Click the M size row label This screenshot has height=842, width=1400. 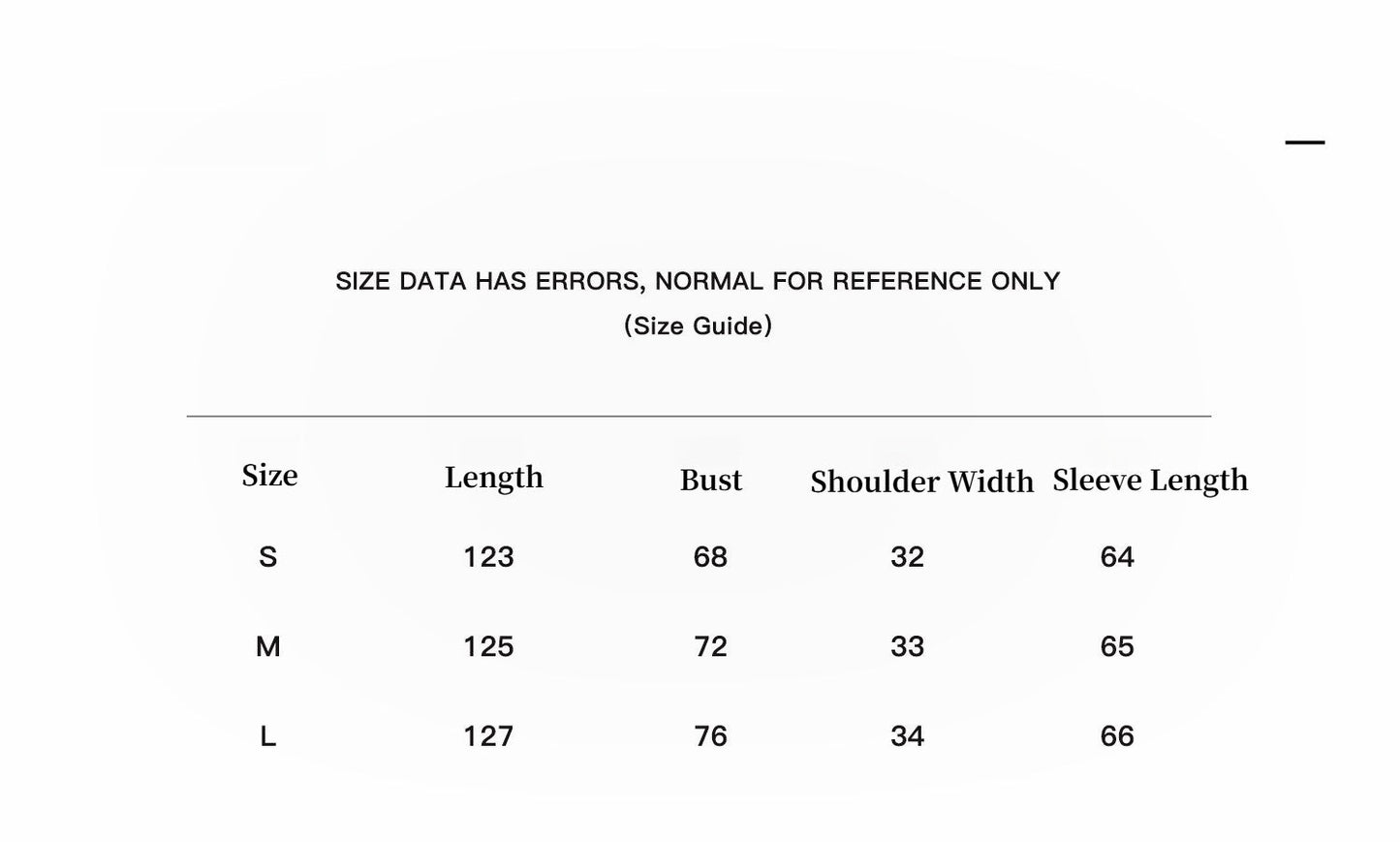coord(268,646)
